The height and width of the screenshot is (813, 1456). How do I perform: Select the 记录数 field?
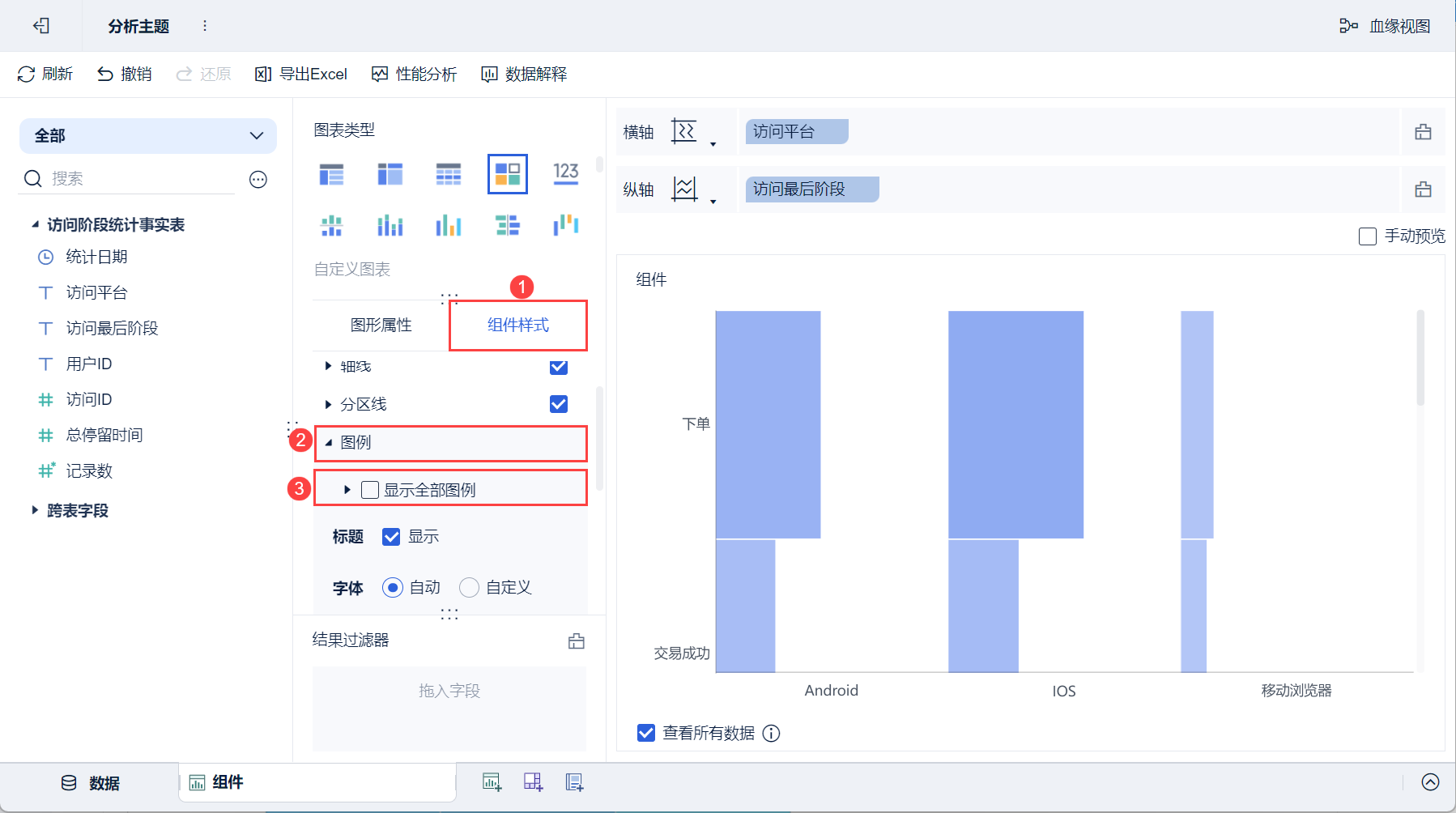(88, 471)
